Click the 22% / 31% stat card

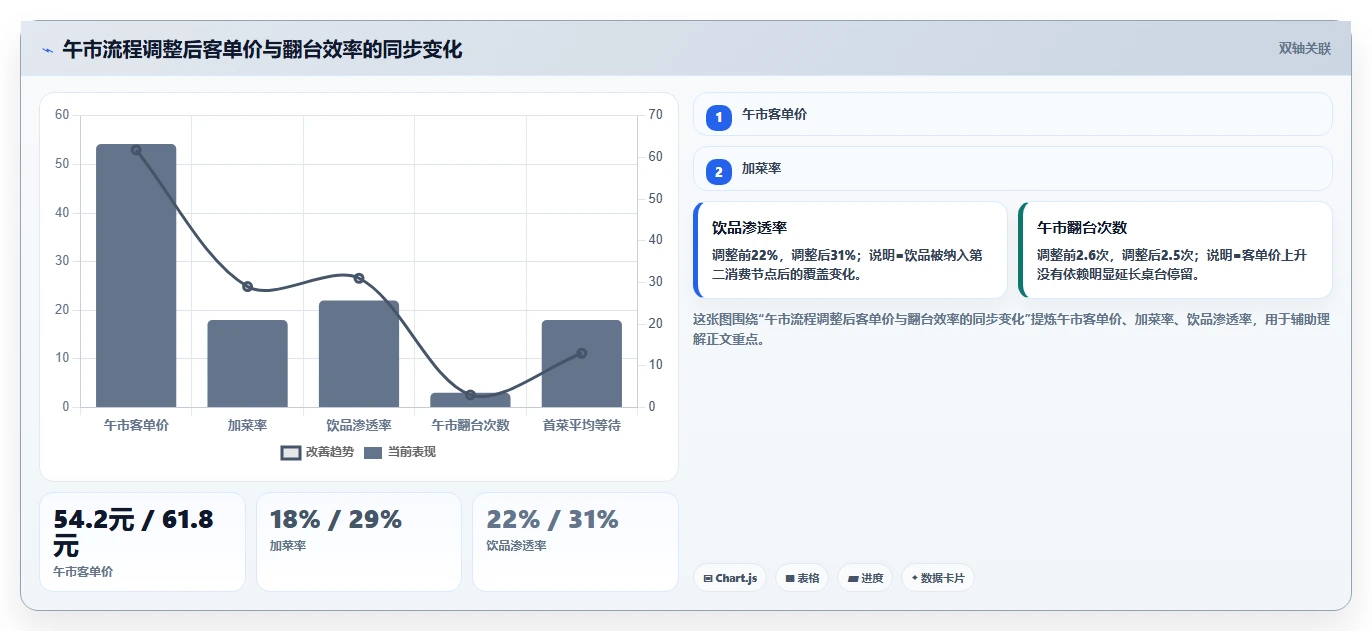[575, 542]
